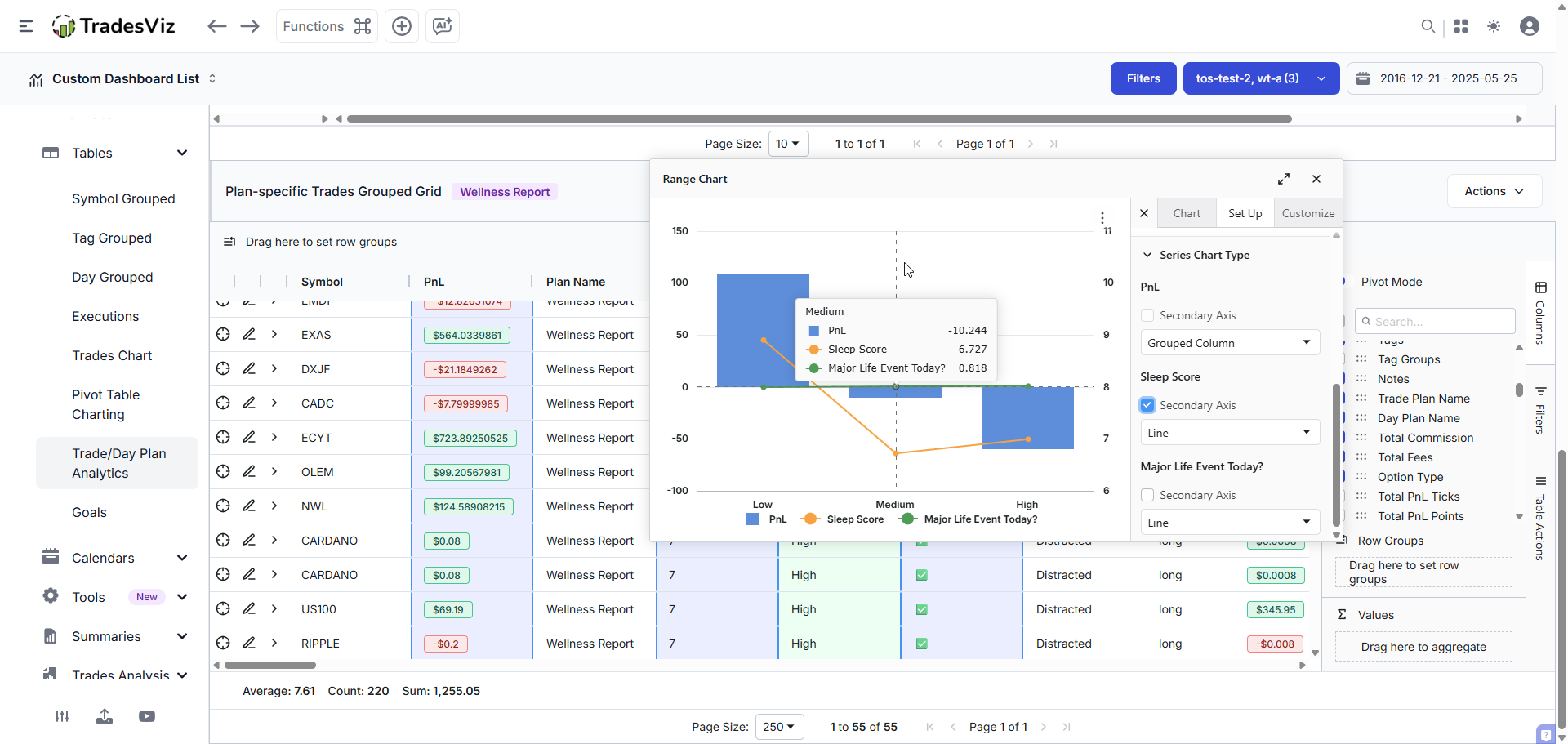Click the Filters button
Image resolution: width=1568 pixels, height=744 pixels.
click(x=1143, y=78)
